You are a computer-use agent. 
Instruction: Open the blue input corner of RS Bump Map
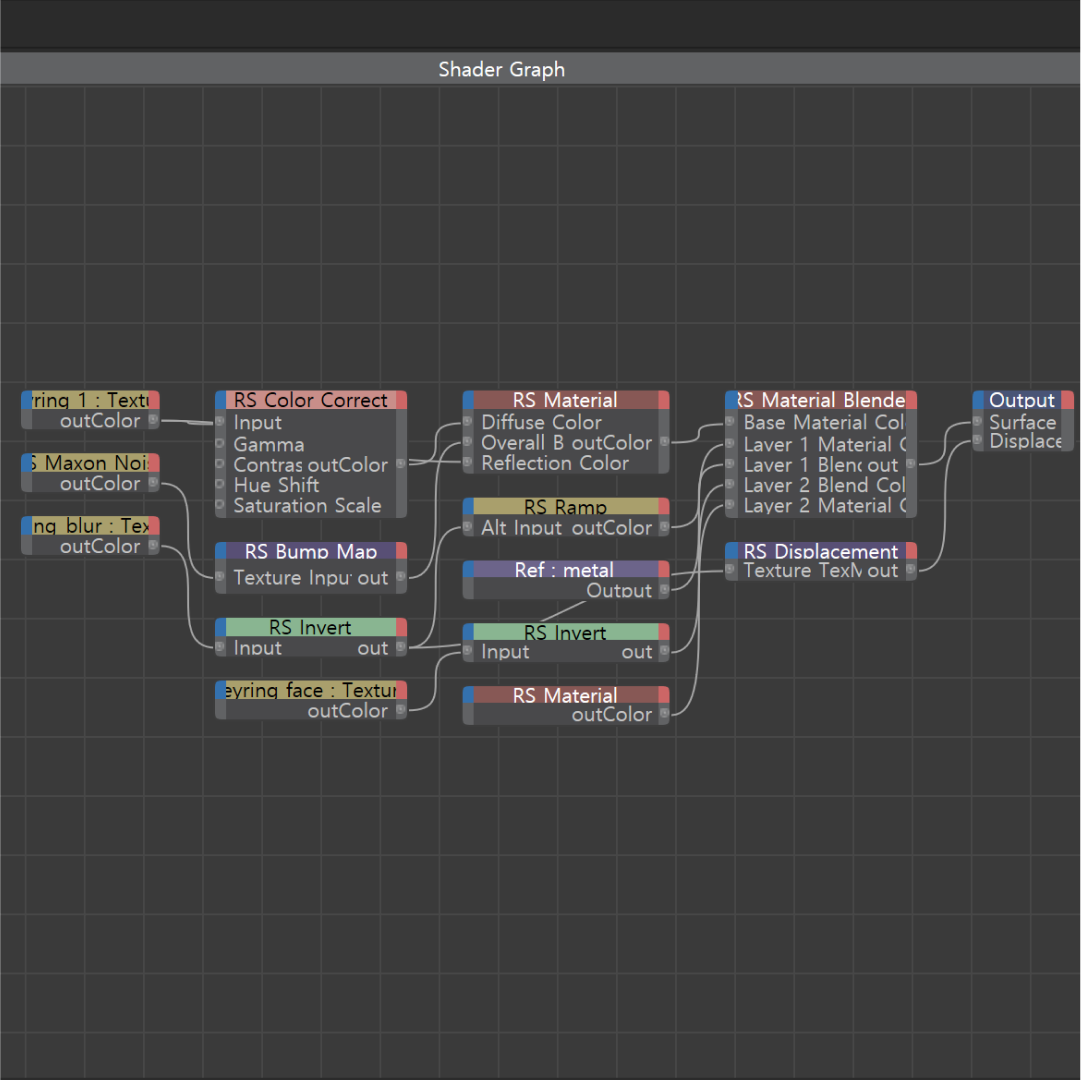221,551
